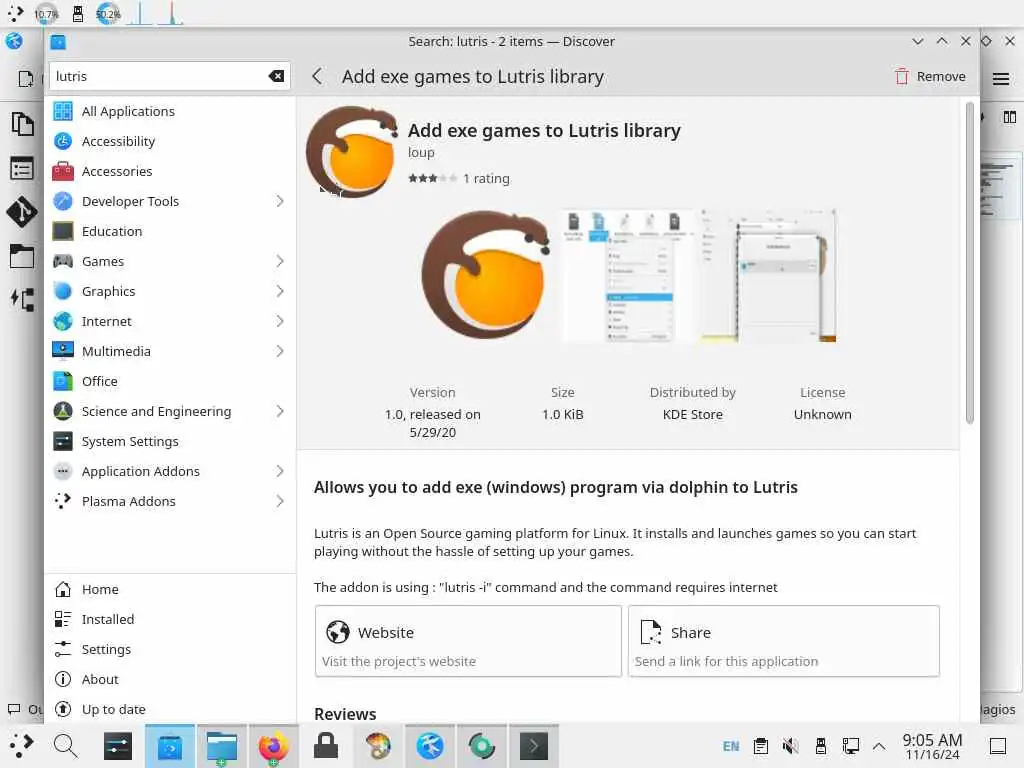Viewport: 1024px width, 768px height.
Task: Clear the lutris search field
Action: click(x=276, y=76)
